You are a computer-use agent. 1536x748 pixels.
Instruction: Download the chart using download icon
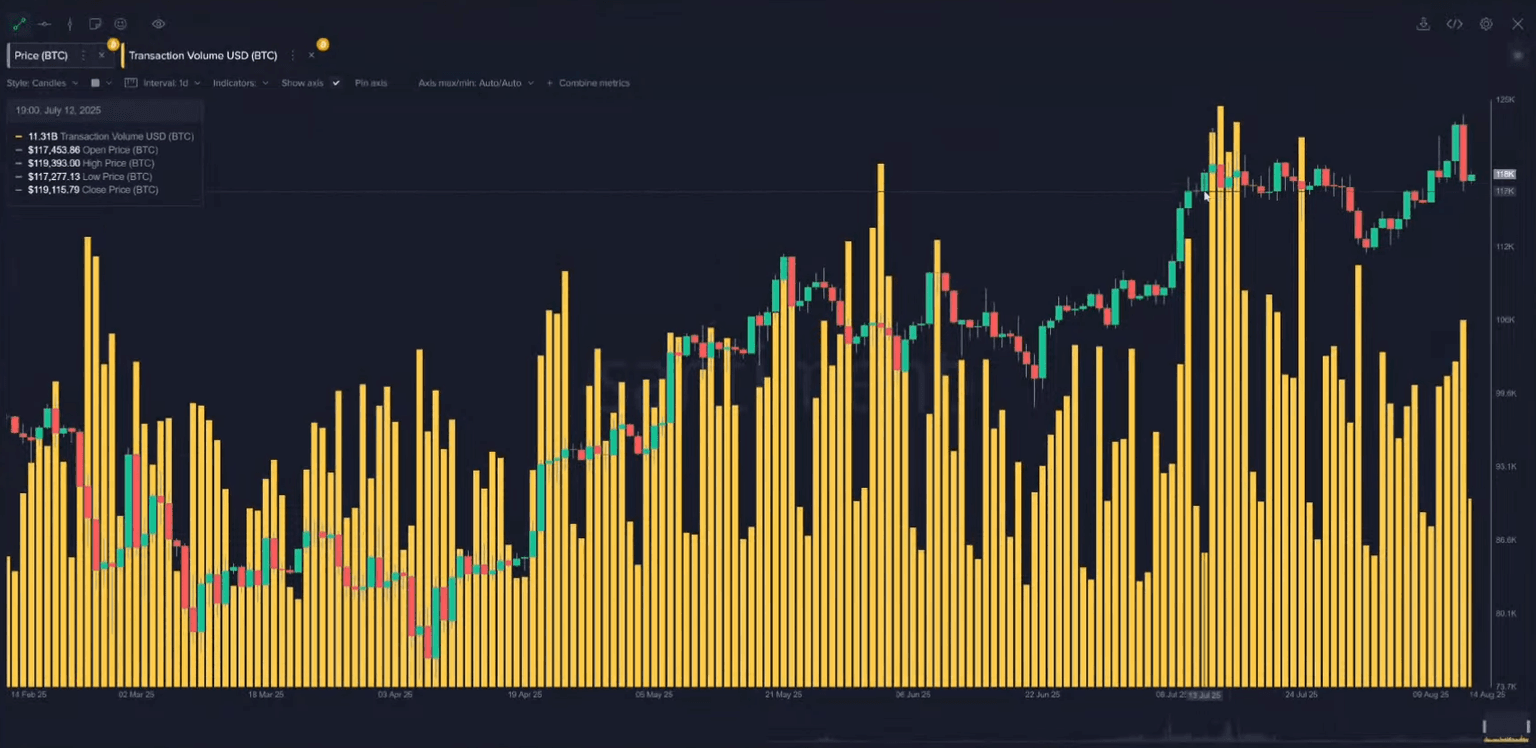tap(1423, 24)
